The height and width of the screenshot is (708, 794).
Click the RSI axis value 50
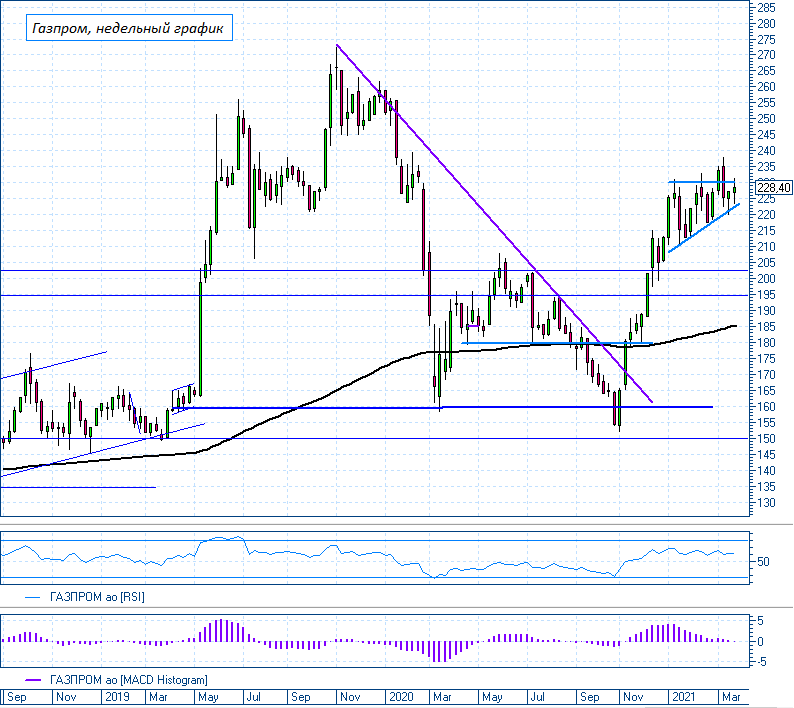763,561
